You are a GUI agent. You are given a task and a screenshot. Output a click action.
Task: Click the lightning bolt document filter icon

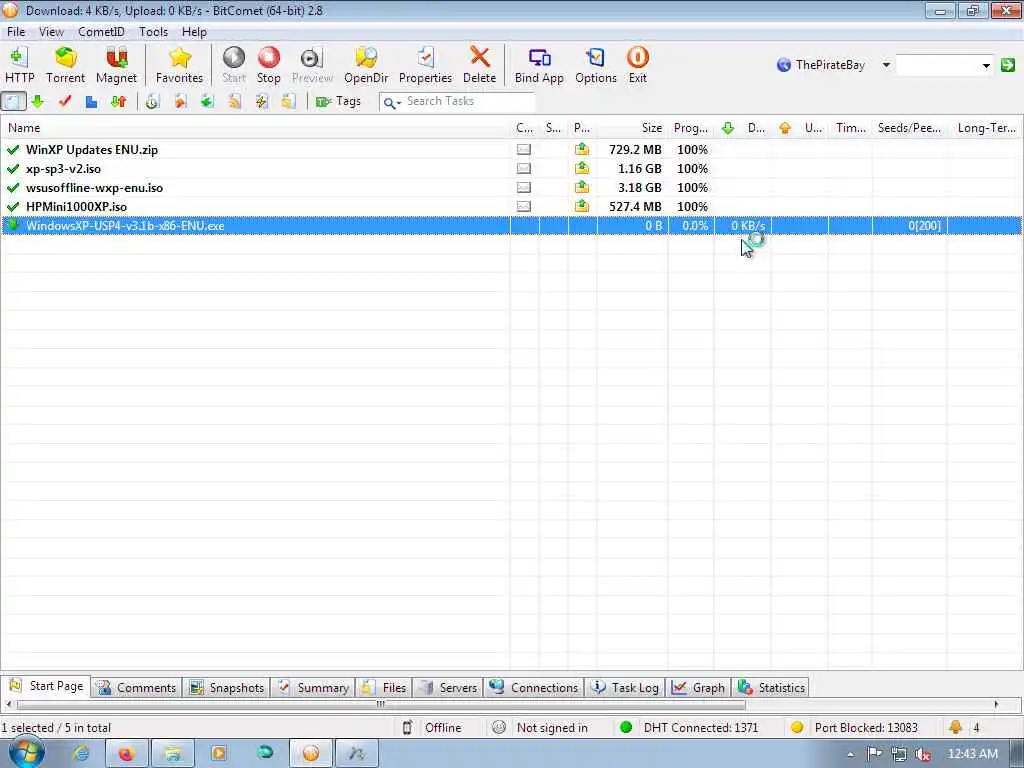[x=261, y=101]
